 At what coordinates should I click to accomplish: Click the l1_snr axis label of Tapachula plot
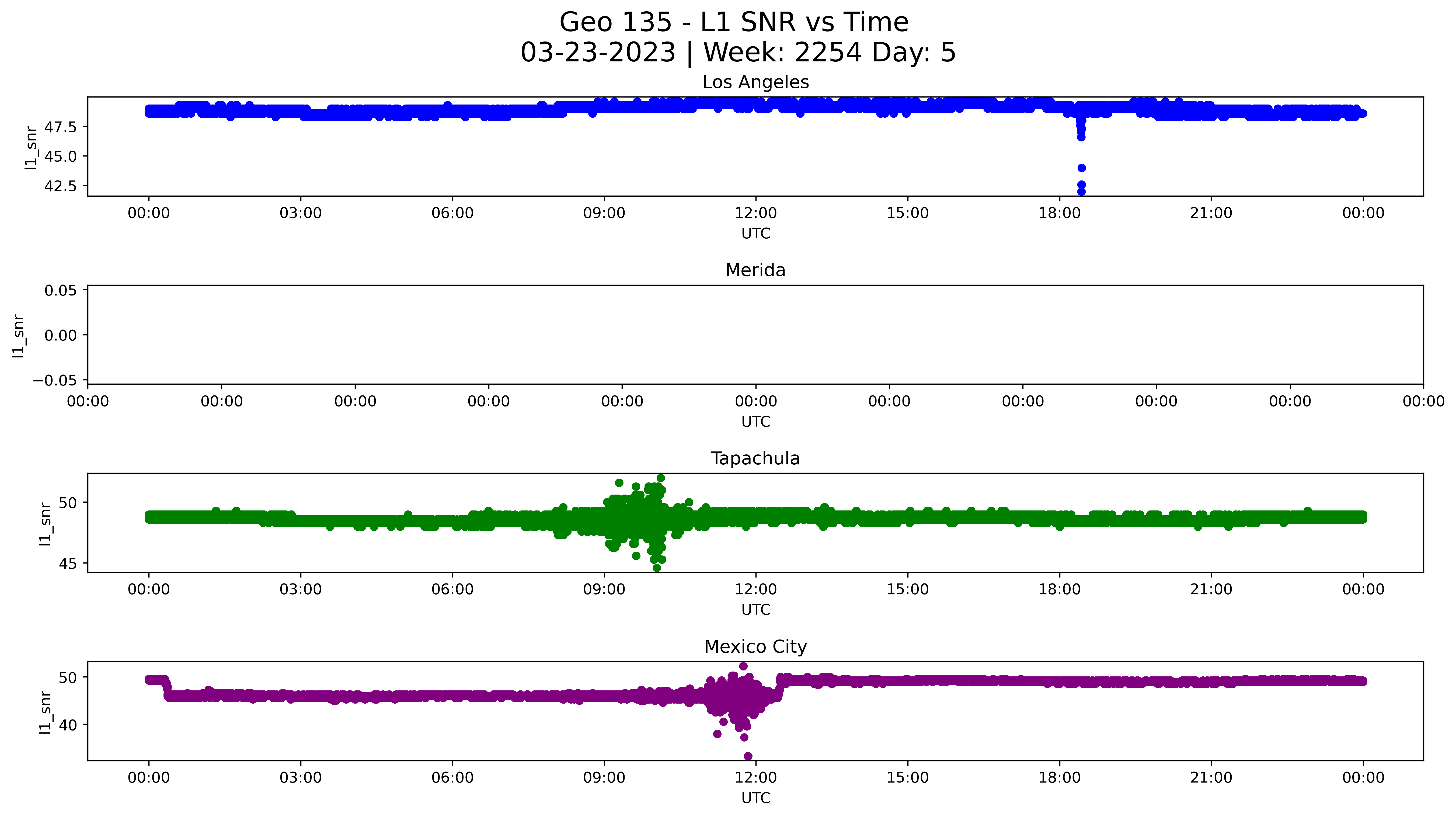pos(45,524)
